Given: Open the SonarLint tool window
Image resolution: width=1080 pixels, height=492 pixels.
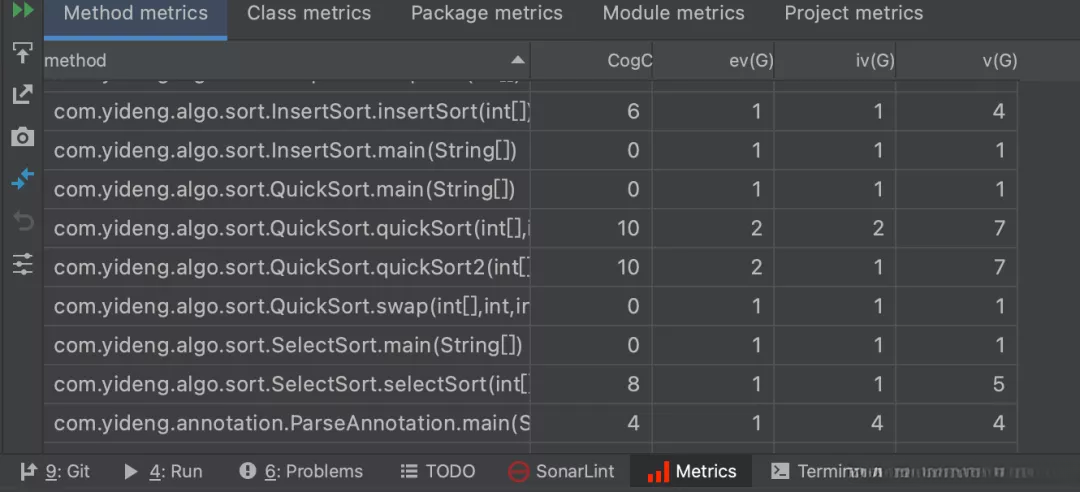Looking at the screenshot, I should 561,471.
